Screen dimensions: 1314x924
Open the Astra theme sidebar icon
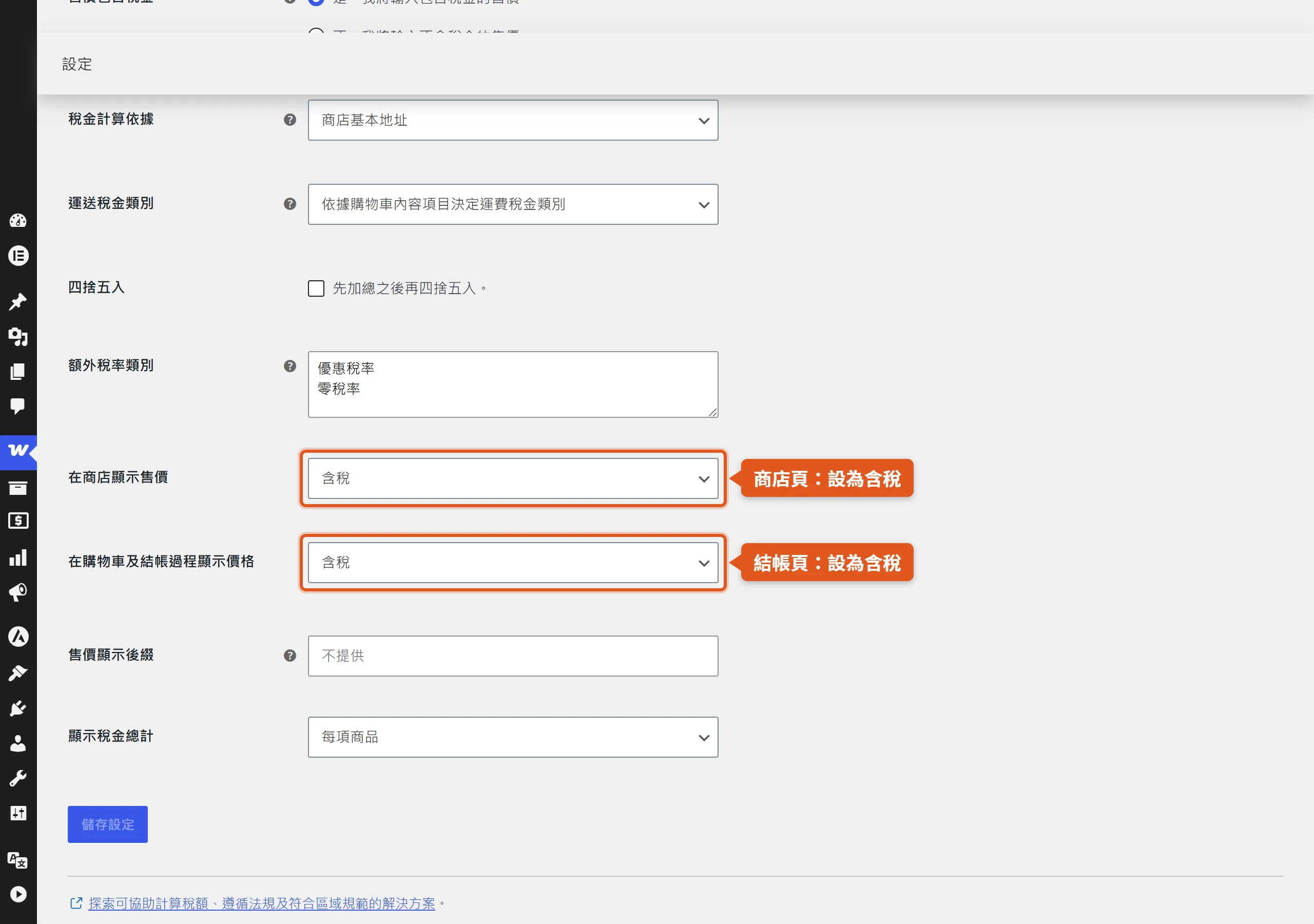click(x=18, y=637)
